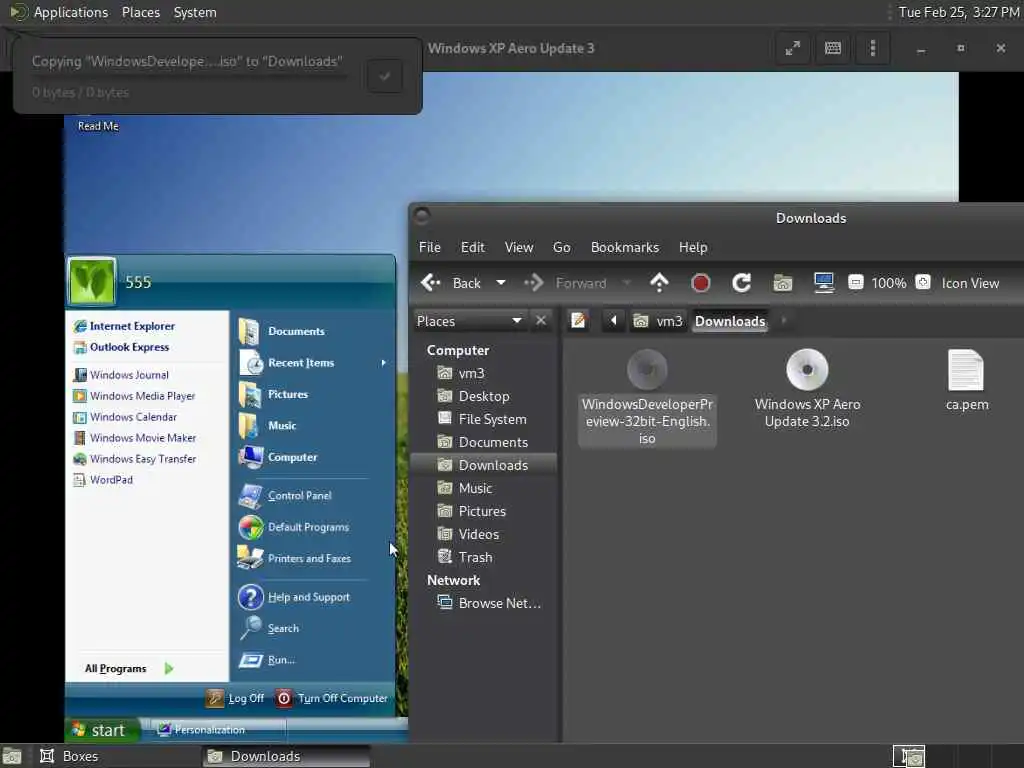The height and width of the screenshot is (768, 1024).
Task: Select Videos in Places sidebar
Action: click(x=484, y=534)
